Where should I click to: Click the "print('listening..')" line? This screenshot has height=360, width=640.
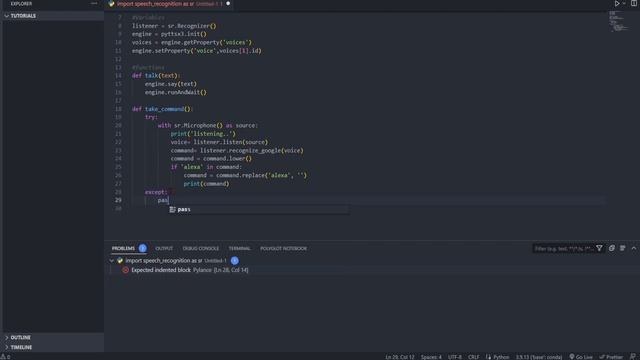[203, 134]
